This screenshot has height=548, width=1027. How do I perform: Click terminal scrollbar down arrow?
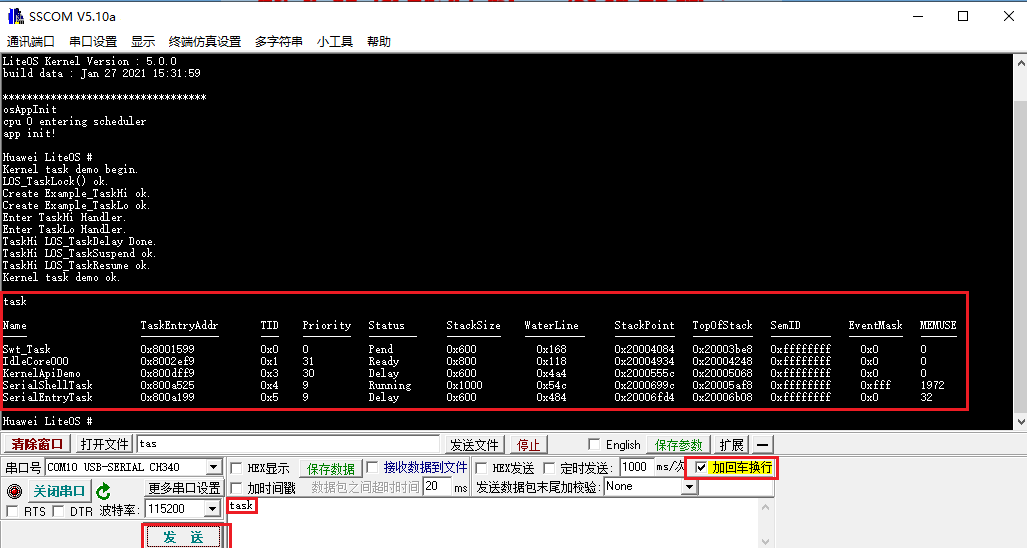coord(1020,422)
